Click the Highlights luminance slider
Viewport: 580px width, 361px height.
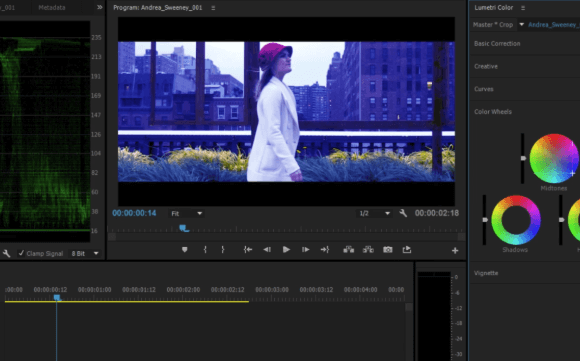tap(561, 220)
